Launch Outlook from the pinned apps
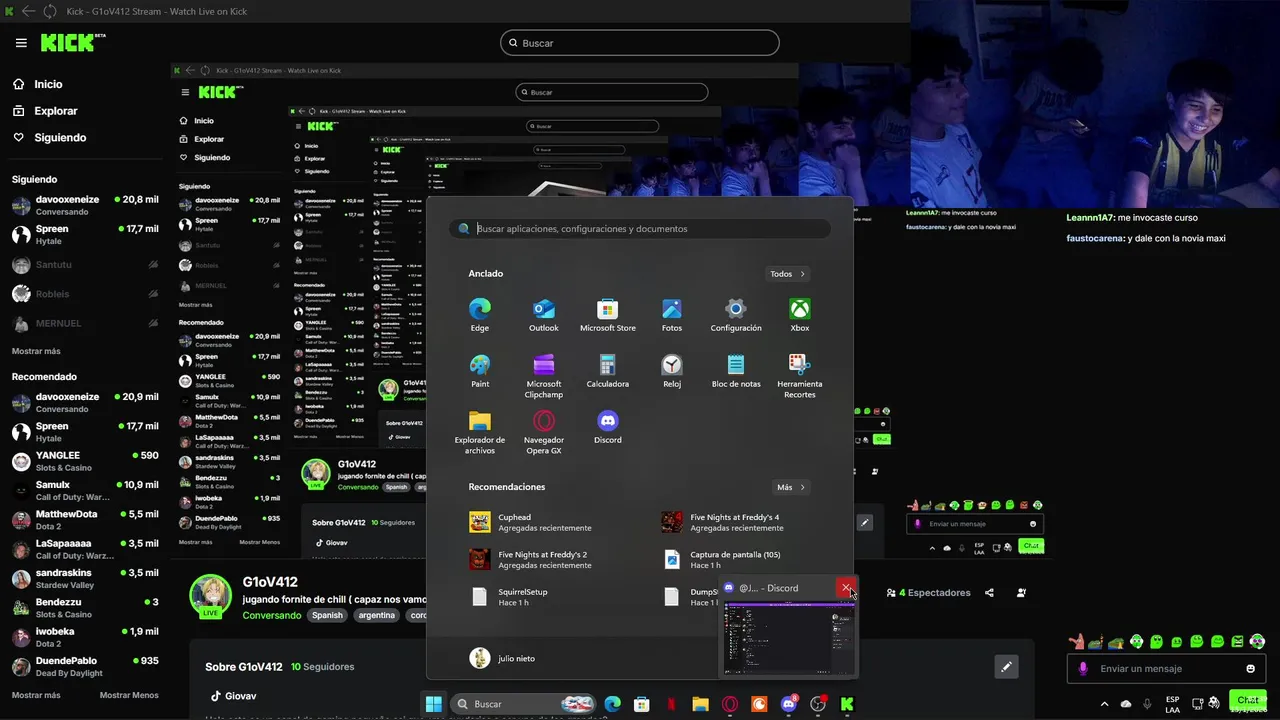The image size is (1280, 720). 544,315
